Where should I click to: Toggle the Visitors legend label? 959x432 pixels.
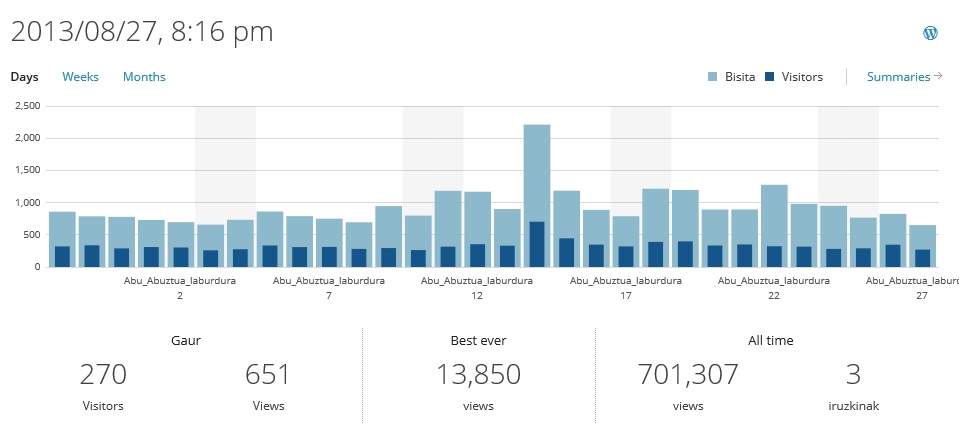[x=802, y=77]
